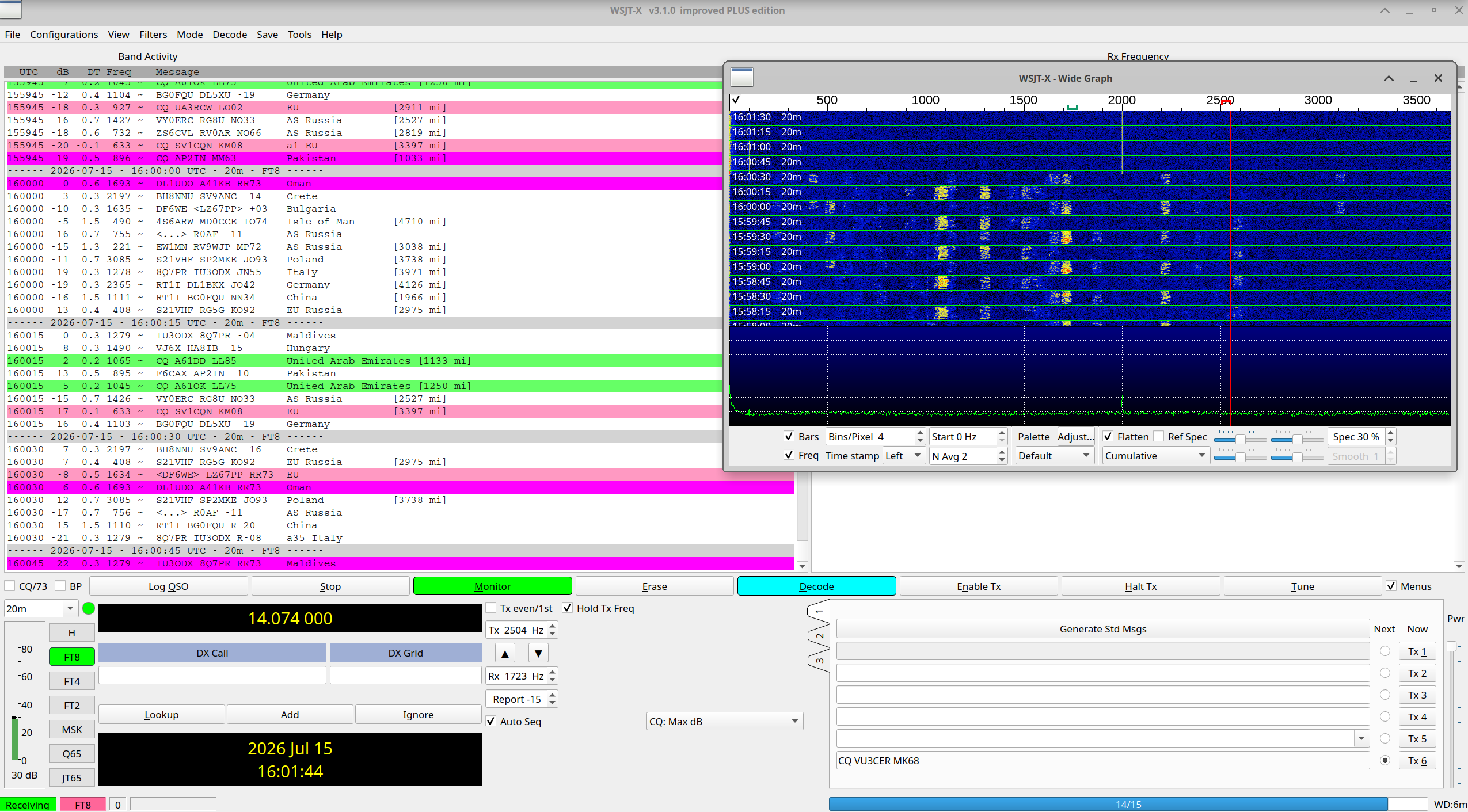
Task: Switch to vertical tab 1 of the Tx panel
Action: click(x=819, y=612)
